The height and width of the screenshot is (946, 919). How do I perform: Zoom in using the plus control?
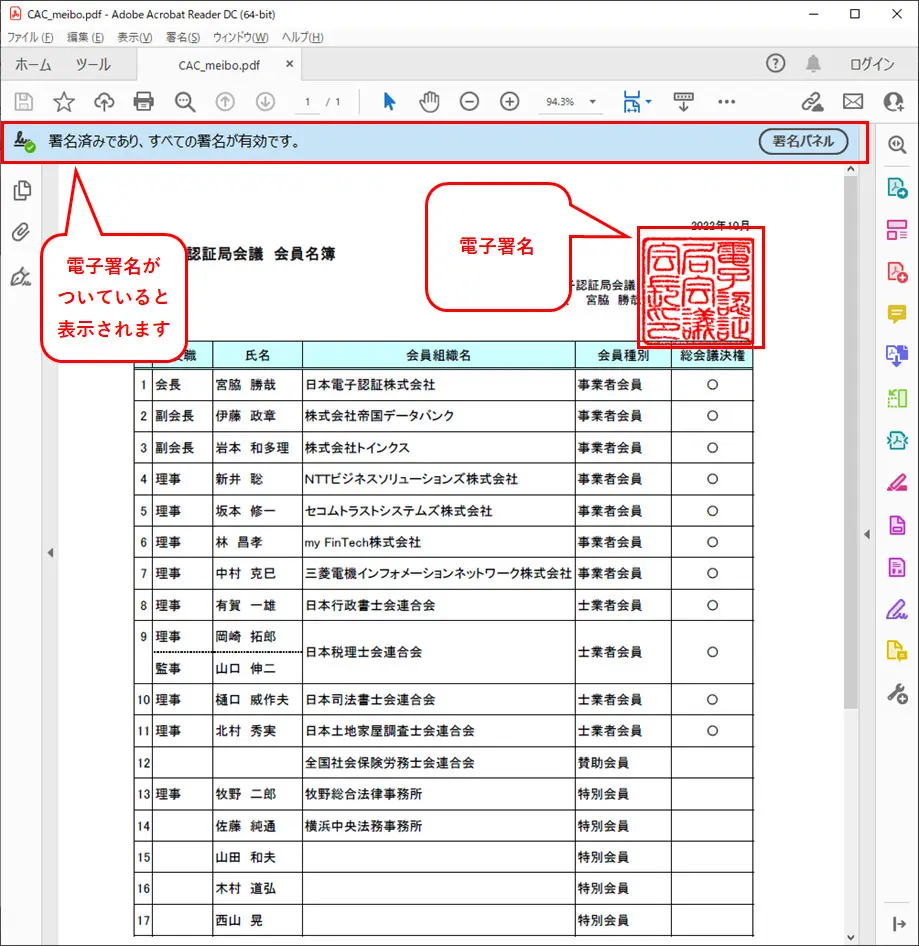[509, 101]
